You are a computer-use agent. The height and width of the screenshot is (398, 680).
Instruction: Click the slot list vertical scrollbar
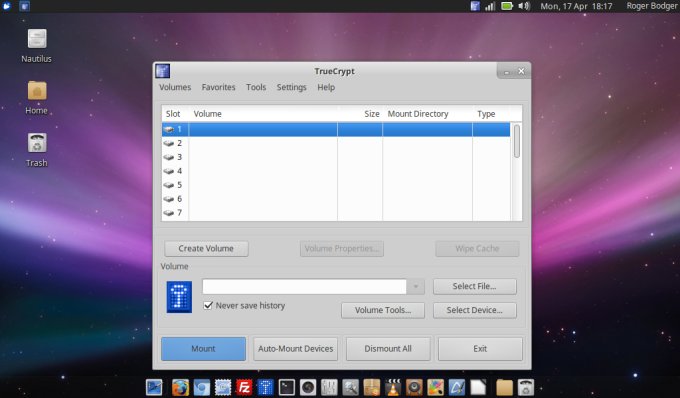(x=517, y=141)
